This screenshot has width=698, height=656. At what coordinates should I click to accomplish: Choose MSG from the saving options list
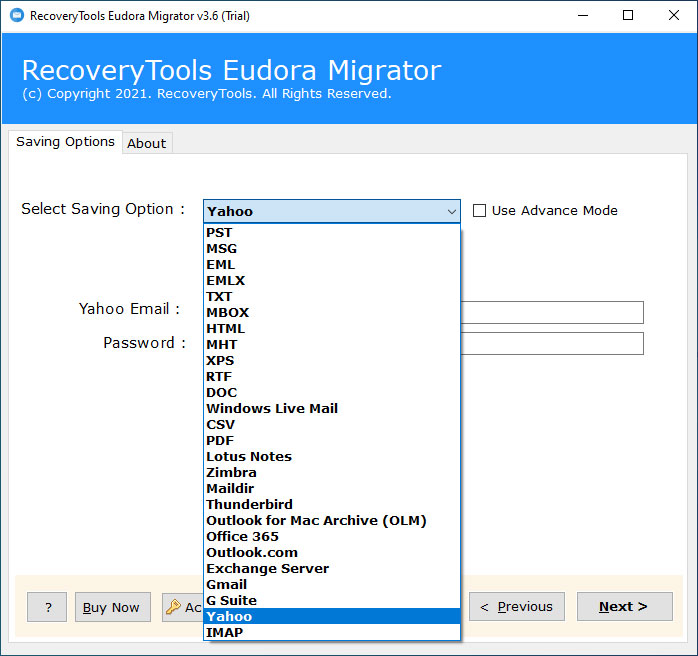(332, 249)
